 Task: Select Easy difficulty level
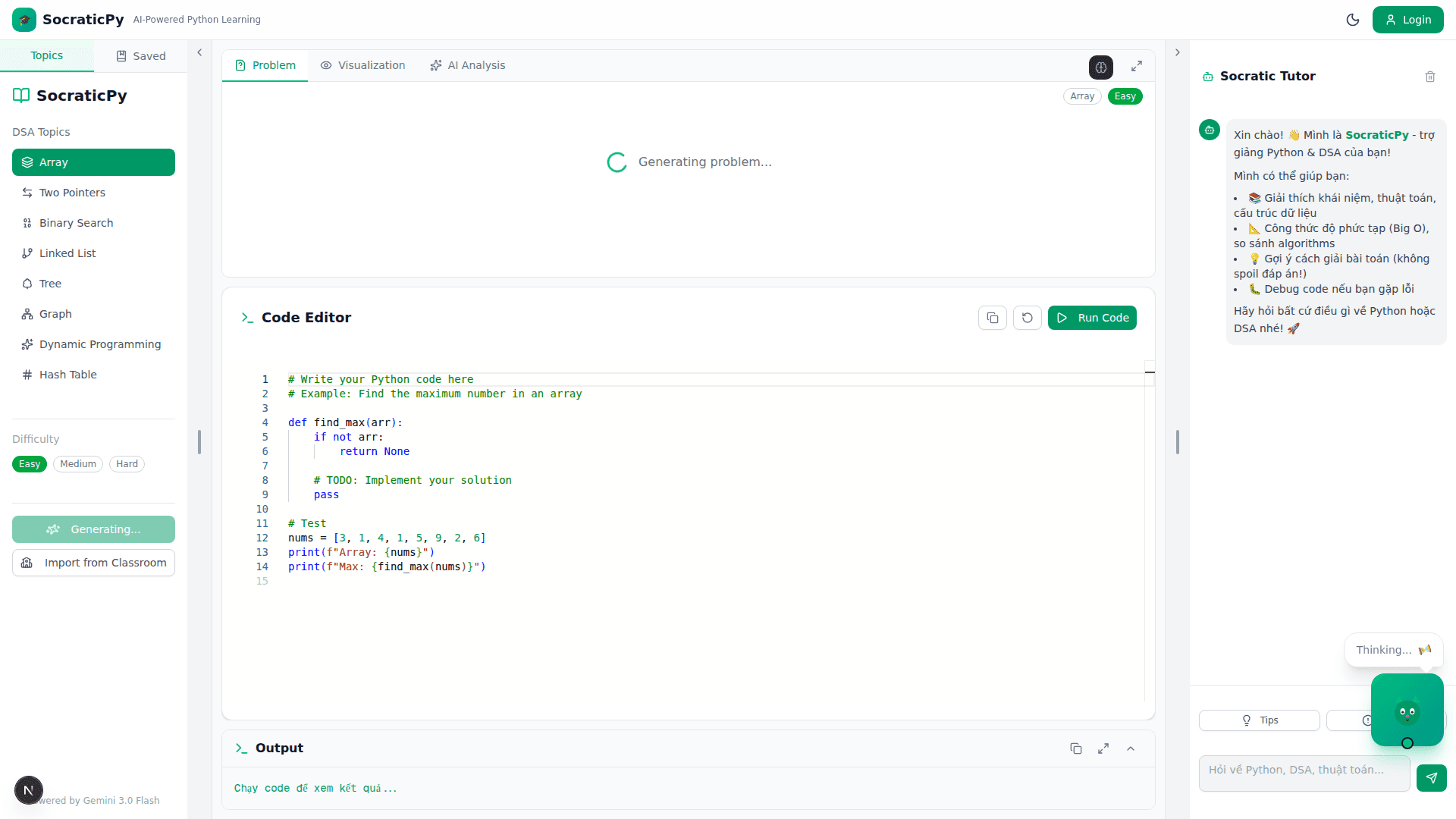tap(30, 464)
